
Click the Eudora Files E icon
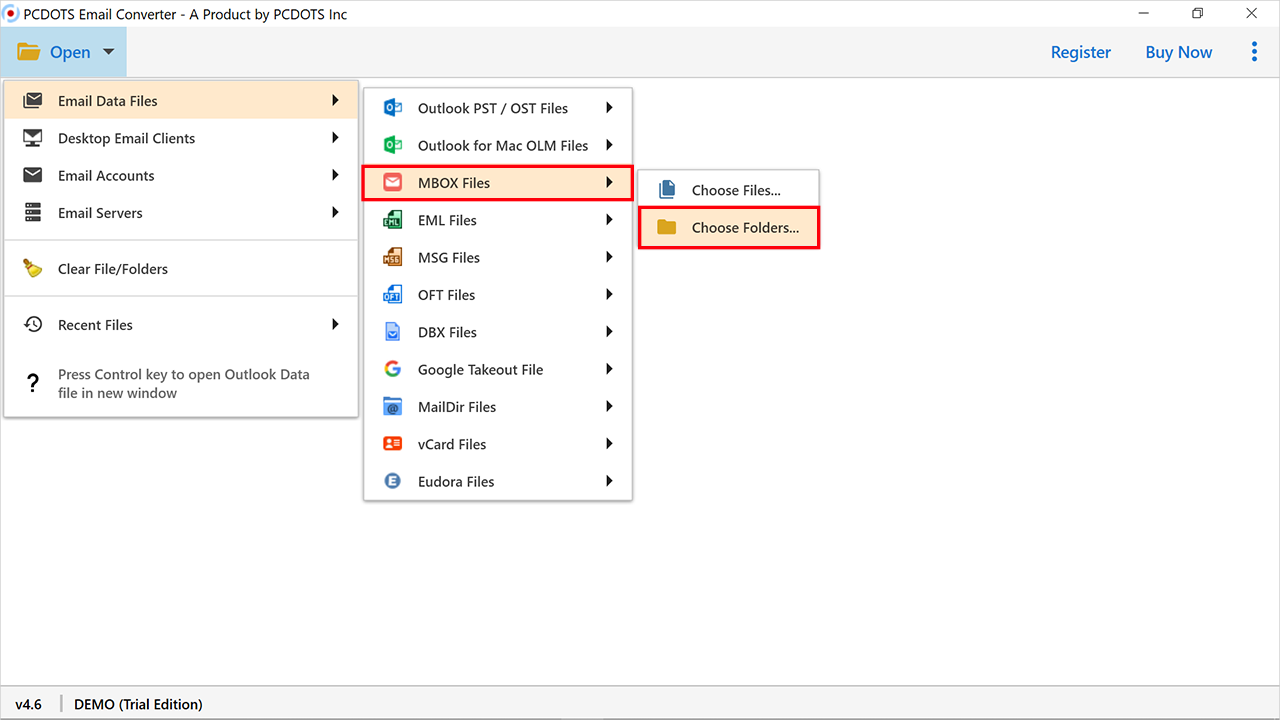393,481
